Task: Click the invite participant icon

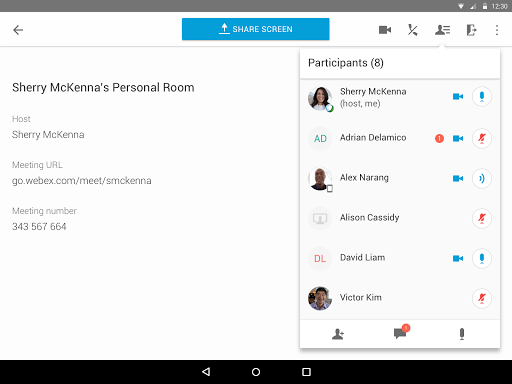Action: (x=338, y=334)
